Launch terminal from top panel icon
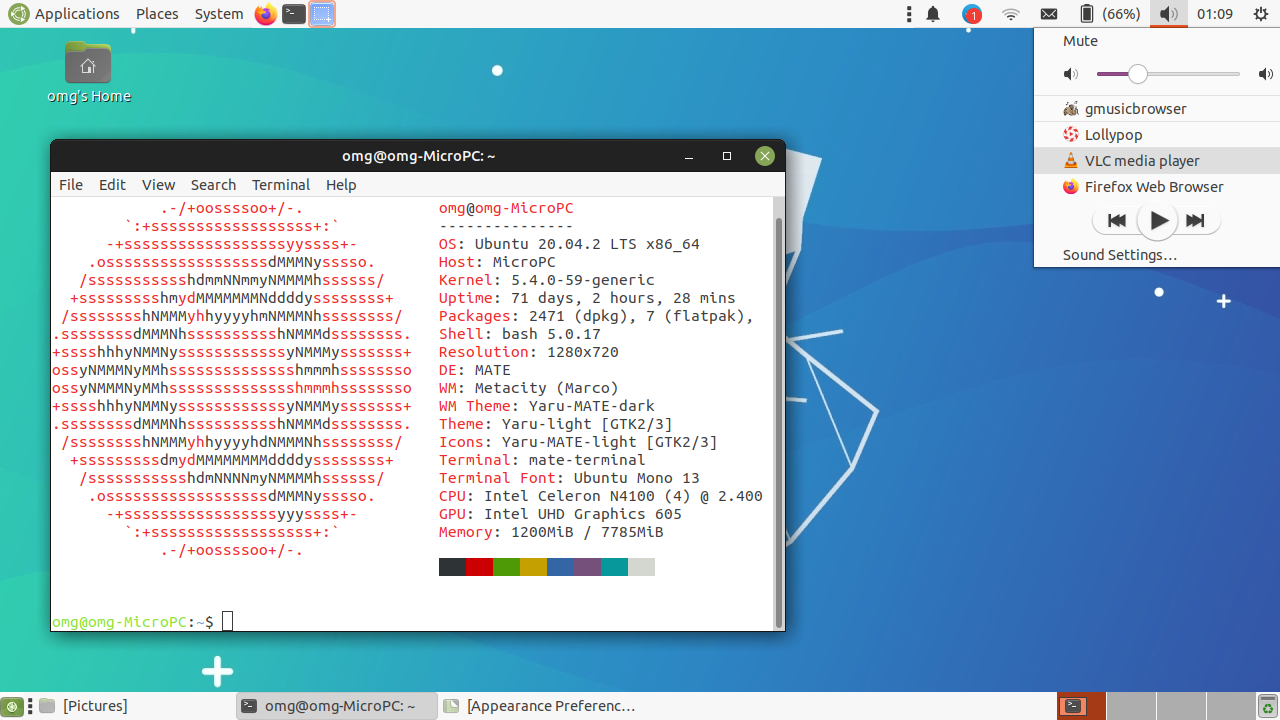 (x=293, y=14)
